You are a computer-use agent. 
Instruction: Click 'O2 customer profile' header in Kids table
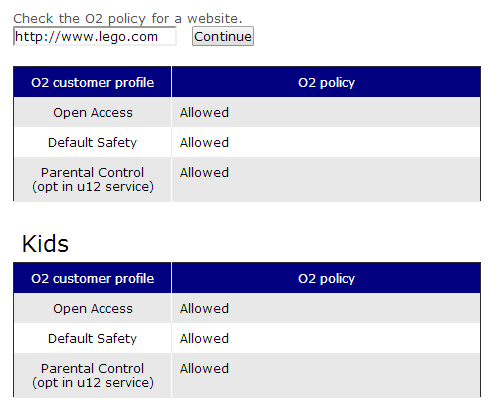pos(92,278)
